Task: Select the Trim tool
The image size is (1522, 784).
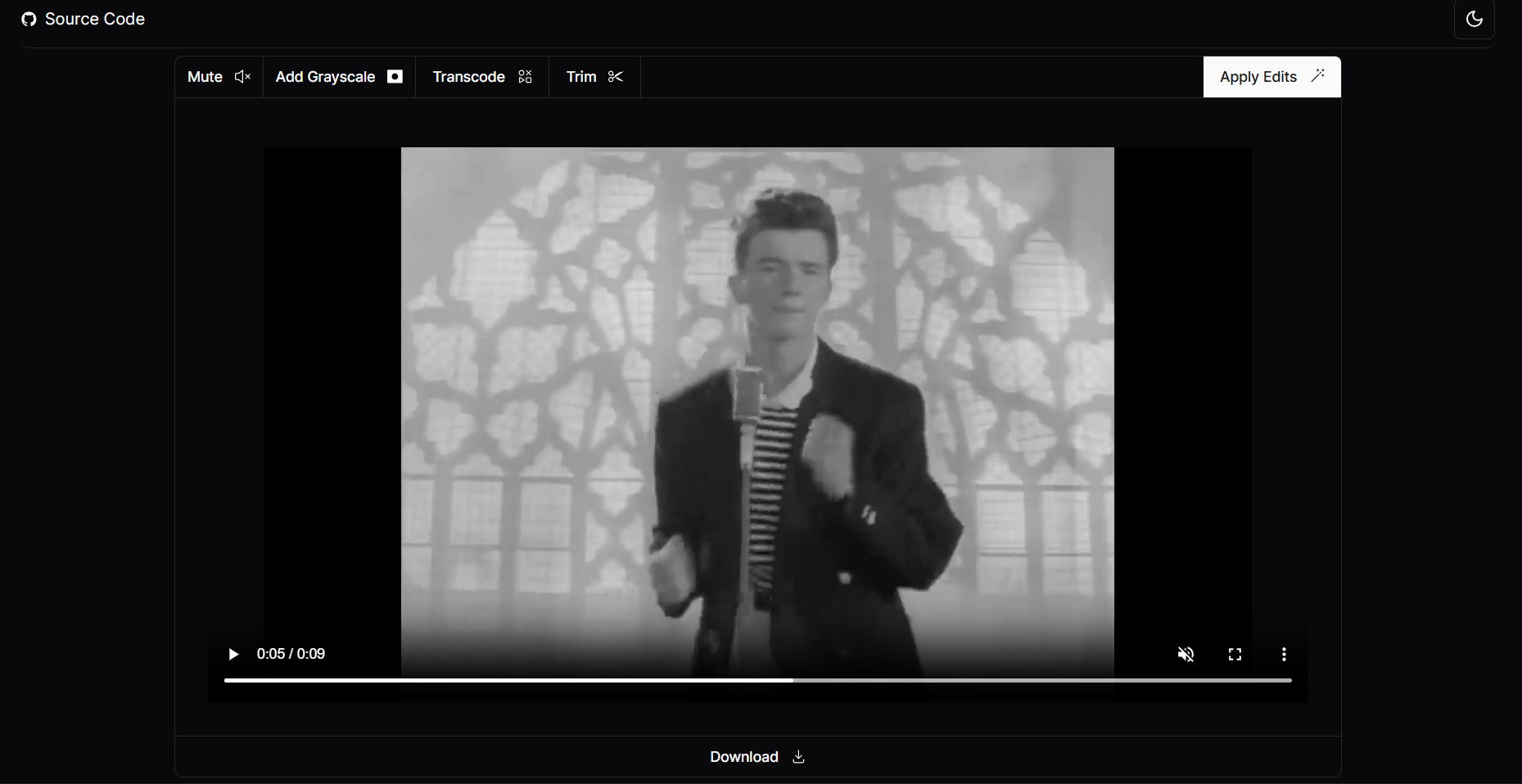Action: click(x=594, y=77)
